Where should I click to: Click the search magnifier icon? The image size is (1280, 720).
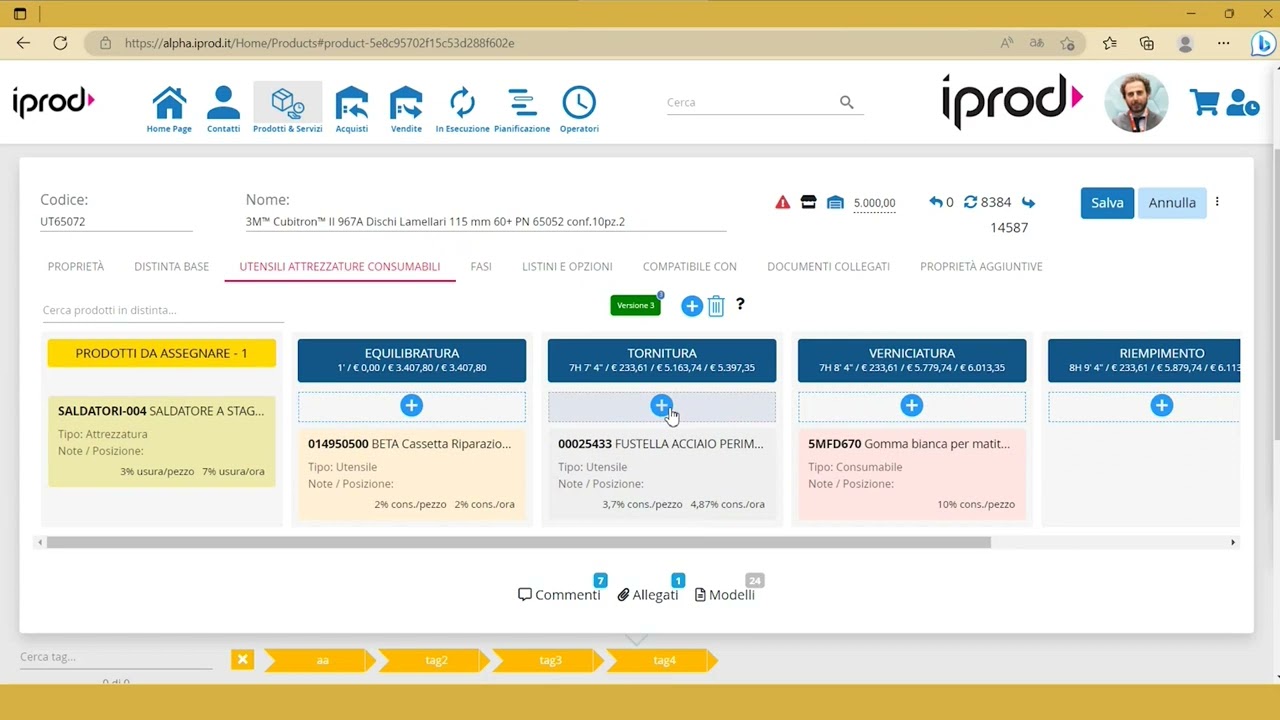click(846, 102)
